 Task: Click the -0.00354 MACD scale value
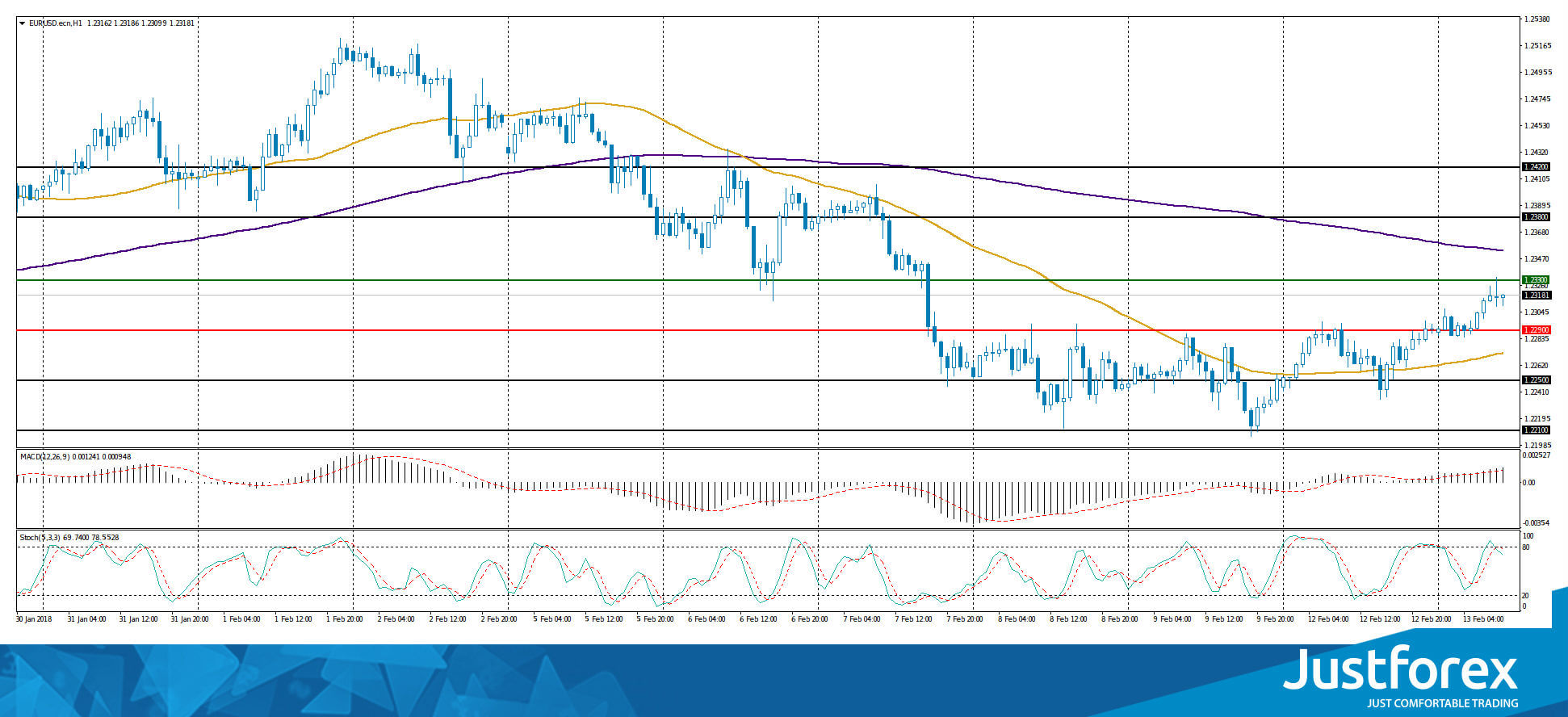(1537, 523)
